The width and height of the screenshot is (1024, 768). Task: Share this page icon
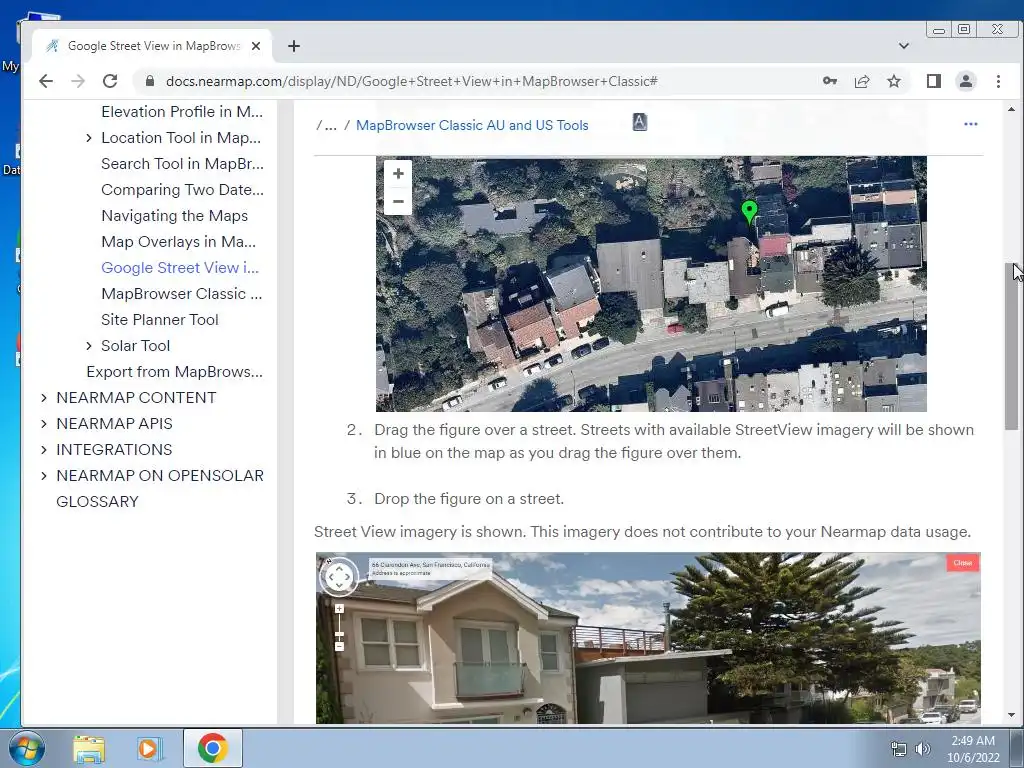tap(862, 81)
